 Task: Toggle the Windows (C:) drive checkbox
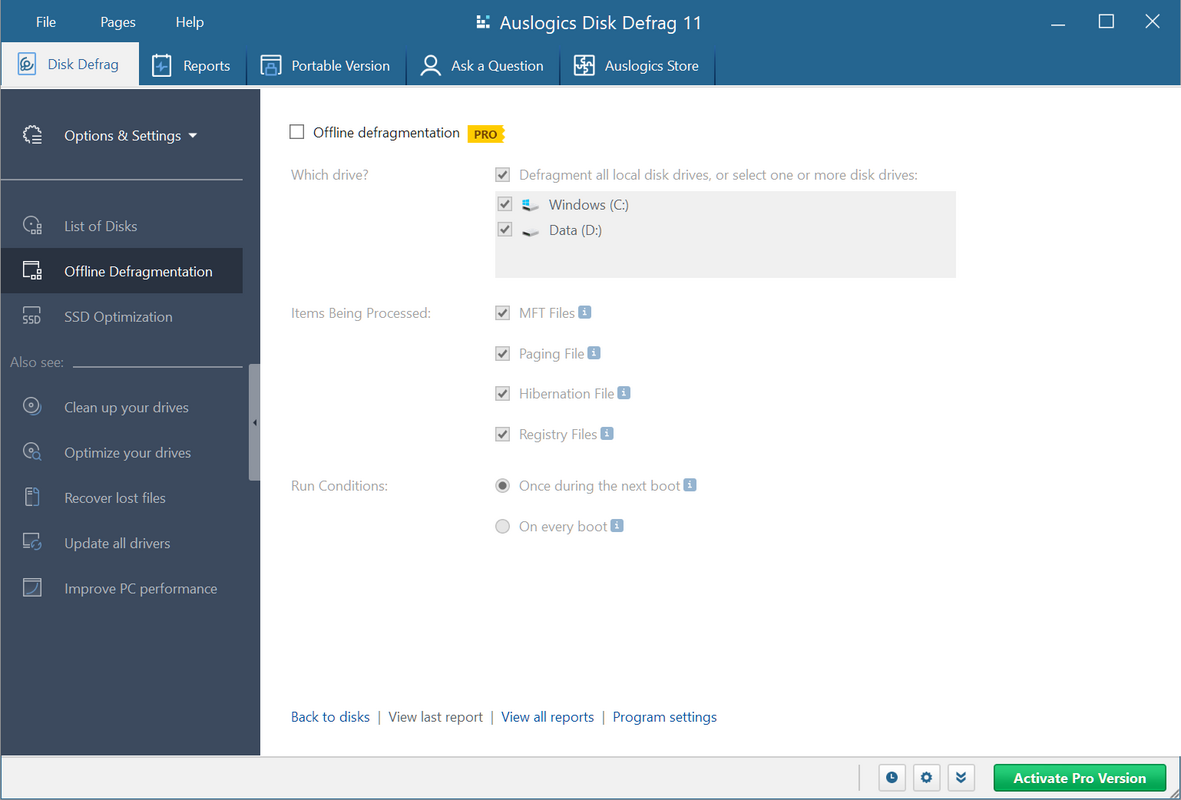[x=505, y=204]
